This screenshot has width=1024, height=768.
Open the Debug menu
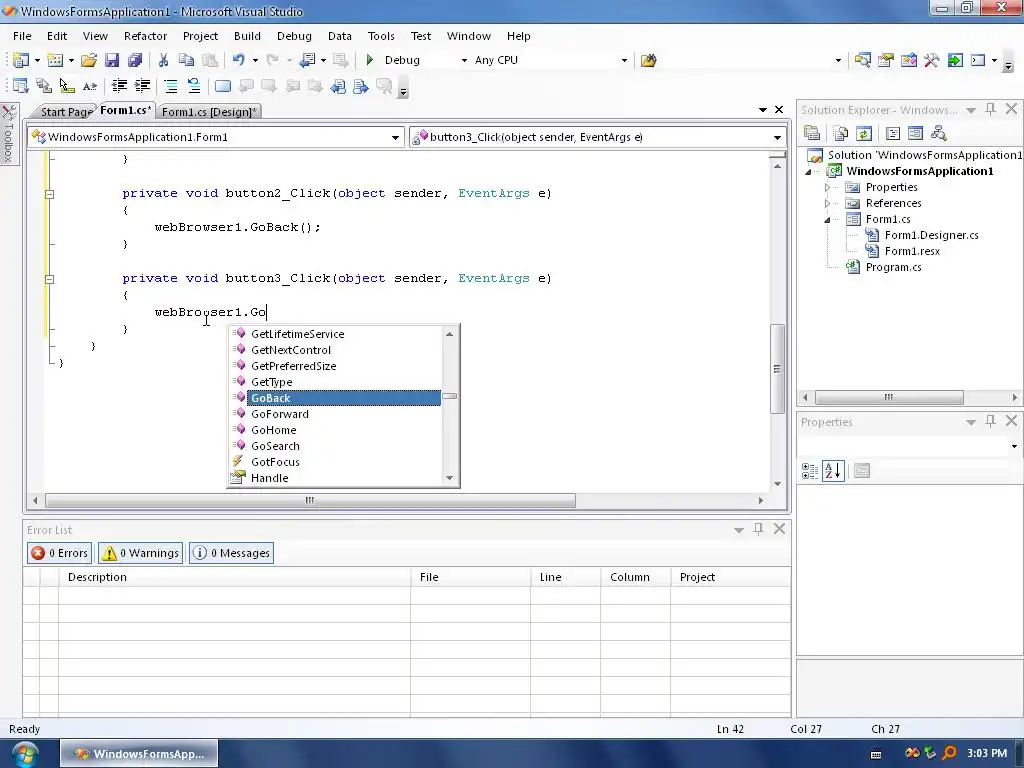pyautogui.click(x=294, y=36)
